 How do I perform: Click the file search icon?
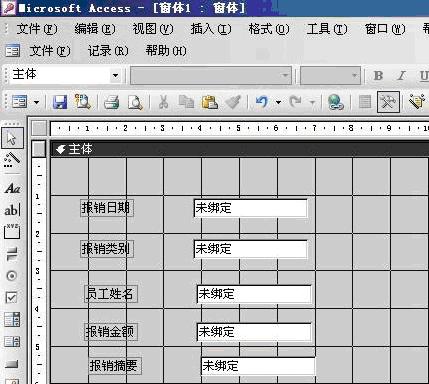pyautogui.click(x=82, y=102)
